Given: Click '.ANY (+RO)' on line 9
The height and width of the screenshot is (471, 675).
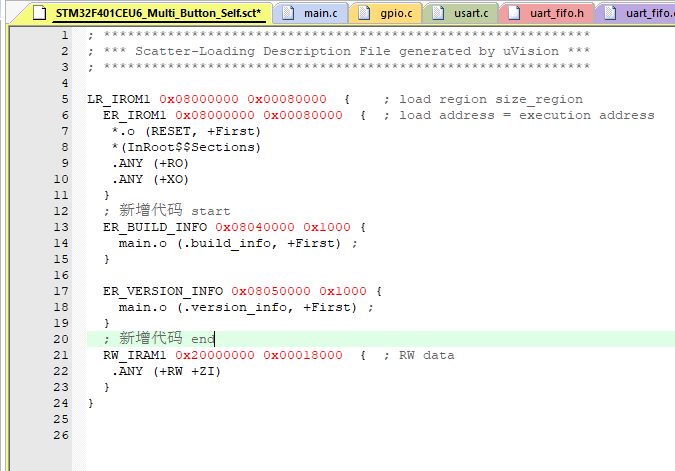Looking at the screenshot, I should 150,164.
